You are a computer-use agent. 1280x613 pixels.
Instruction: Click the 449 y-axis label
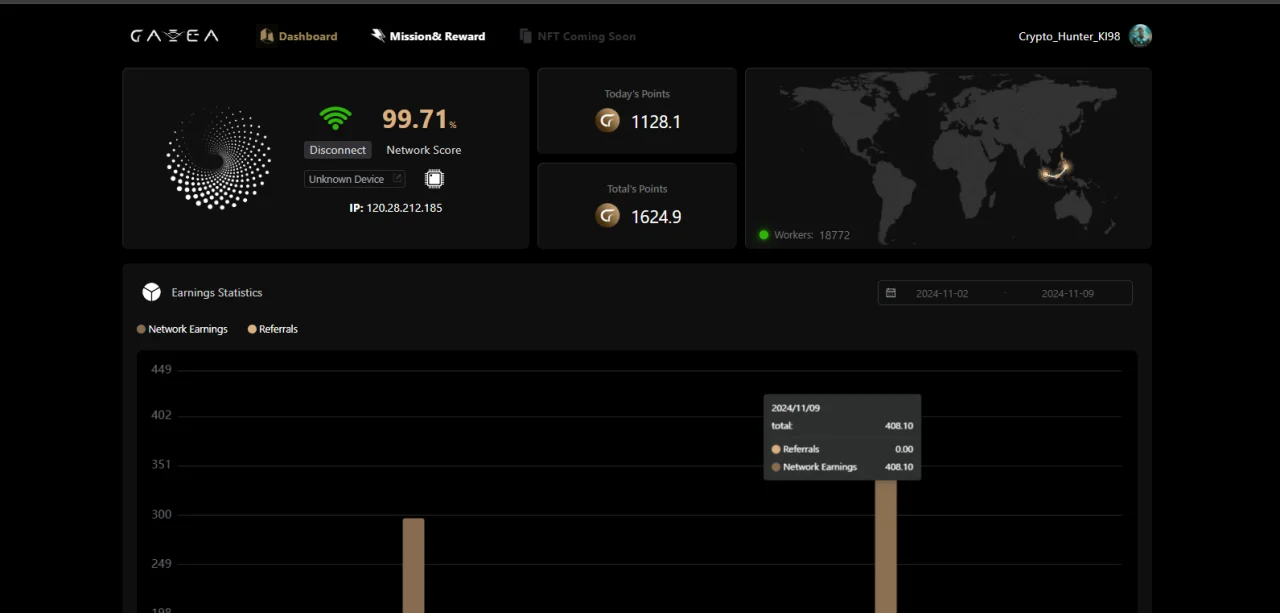tap(161, 370)
